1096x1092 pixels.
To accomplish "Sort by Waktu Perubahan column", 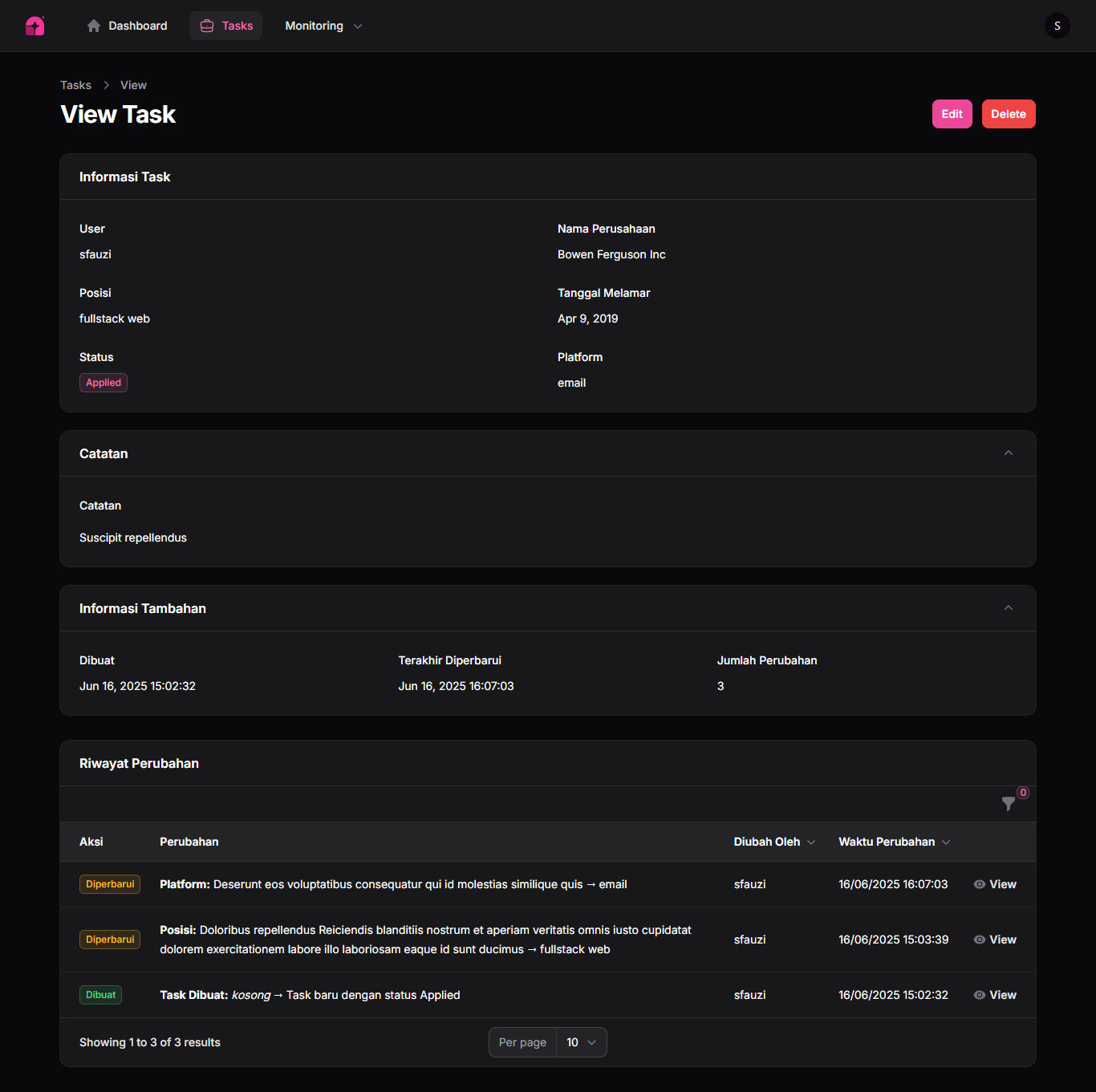I will [x=895, y=842].
